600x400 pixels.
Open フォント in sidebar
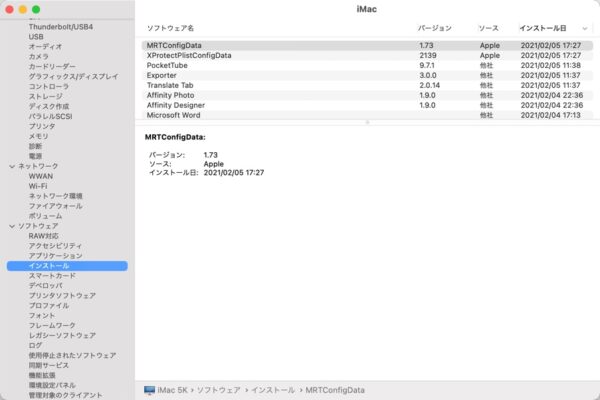(x=42, y=315)
